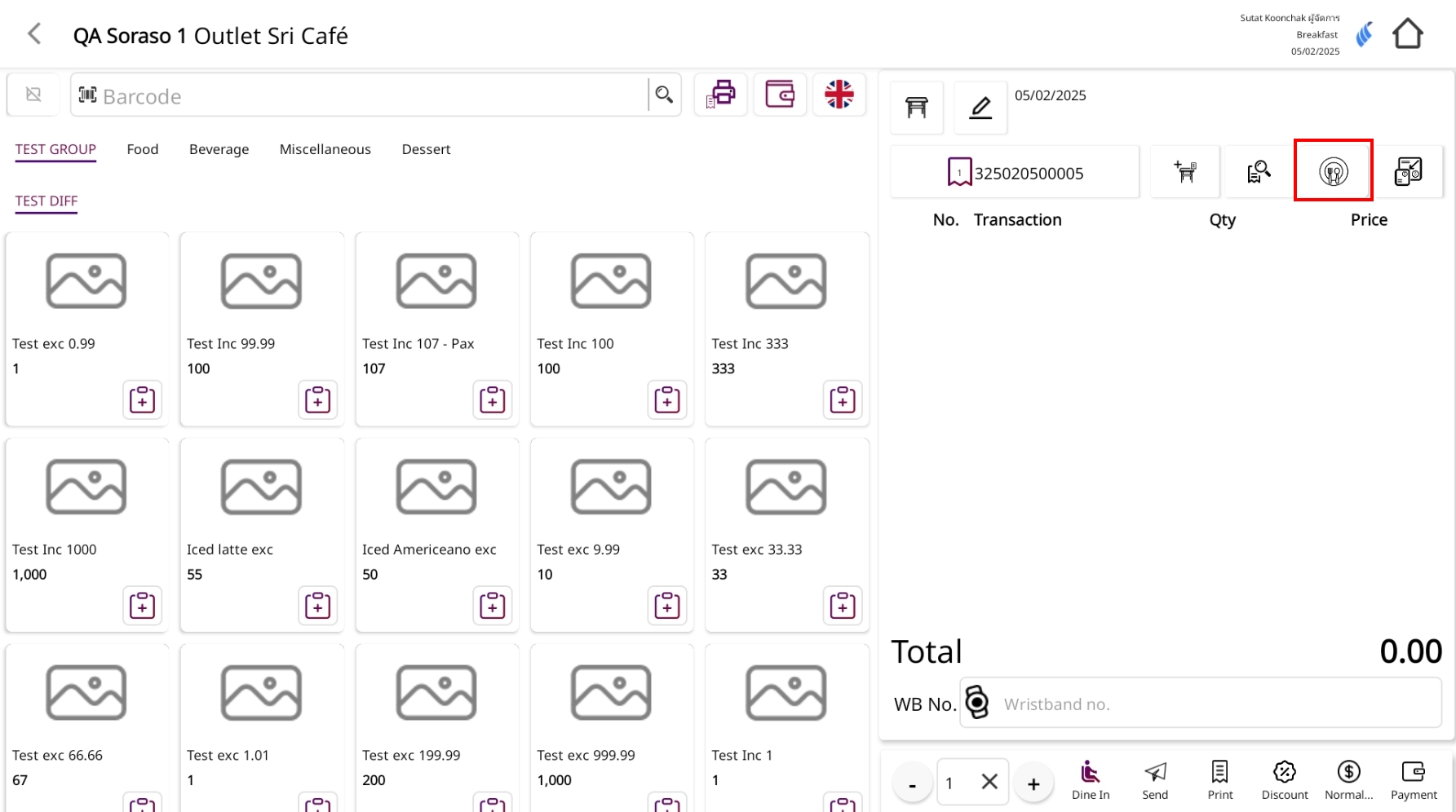This screenshot has height=812, width=1456.
Task: Click the search bill icon
Action: [1259, 171]
